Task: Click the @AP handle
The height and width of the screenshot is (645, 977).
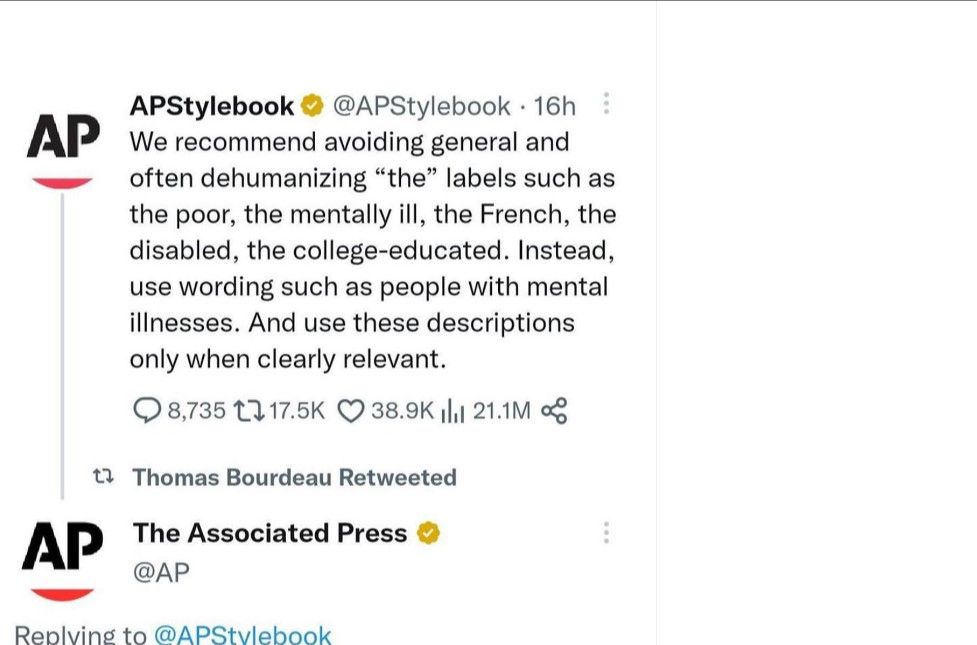Action: click(x=160, y=572)
